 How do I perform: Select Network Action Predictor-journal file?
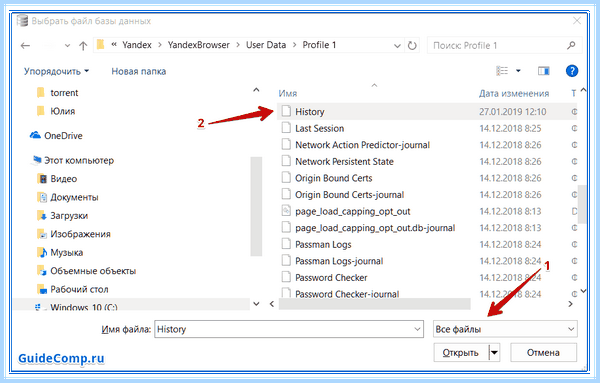[362, 145]
